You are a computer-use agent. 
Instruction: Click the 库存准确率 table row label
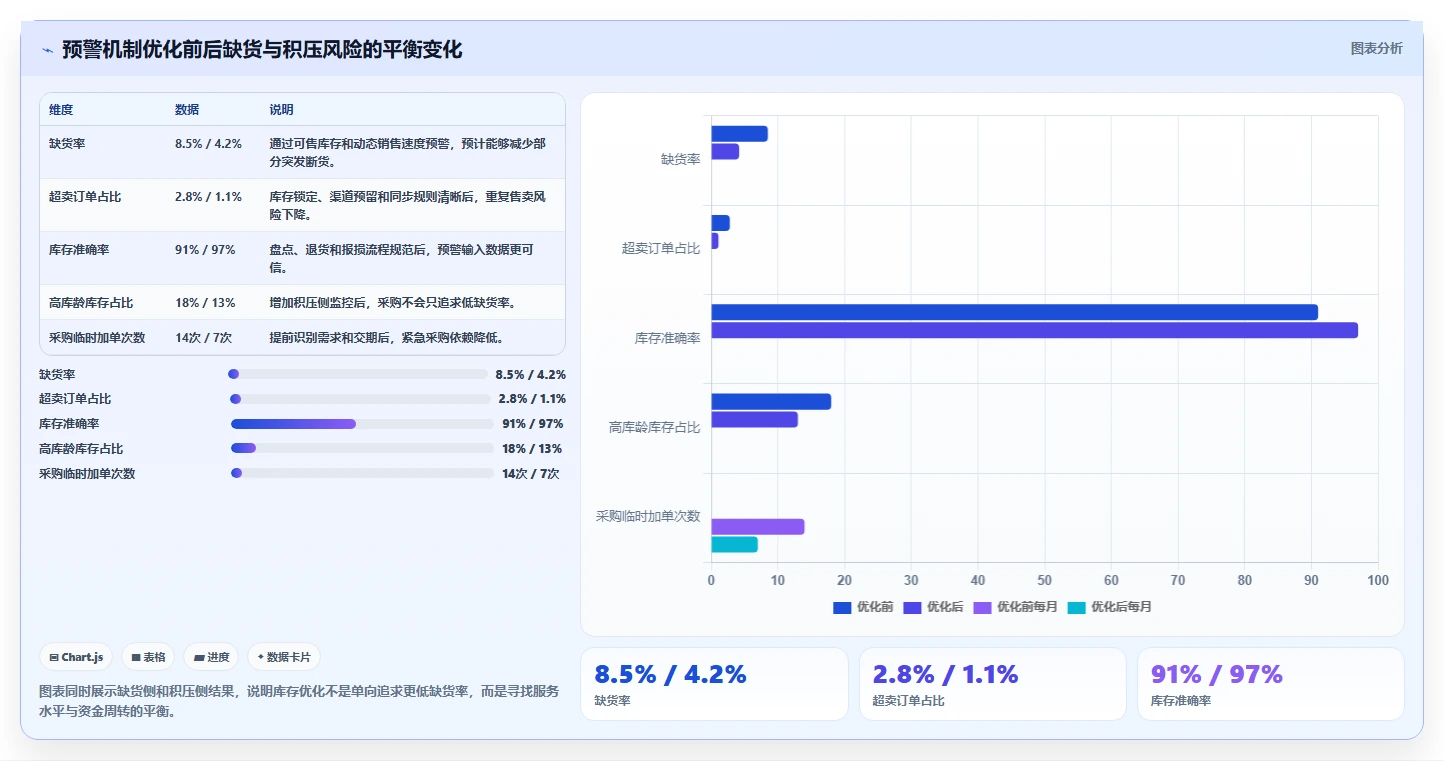79,250
